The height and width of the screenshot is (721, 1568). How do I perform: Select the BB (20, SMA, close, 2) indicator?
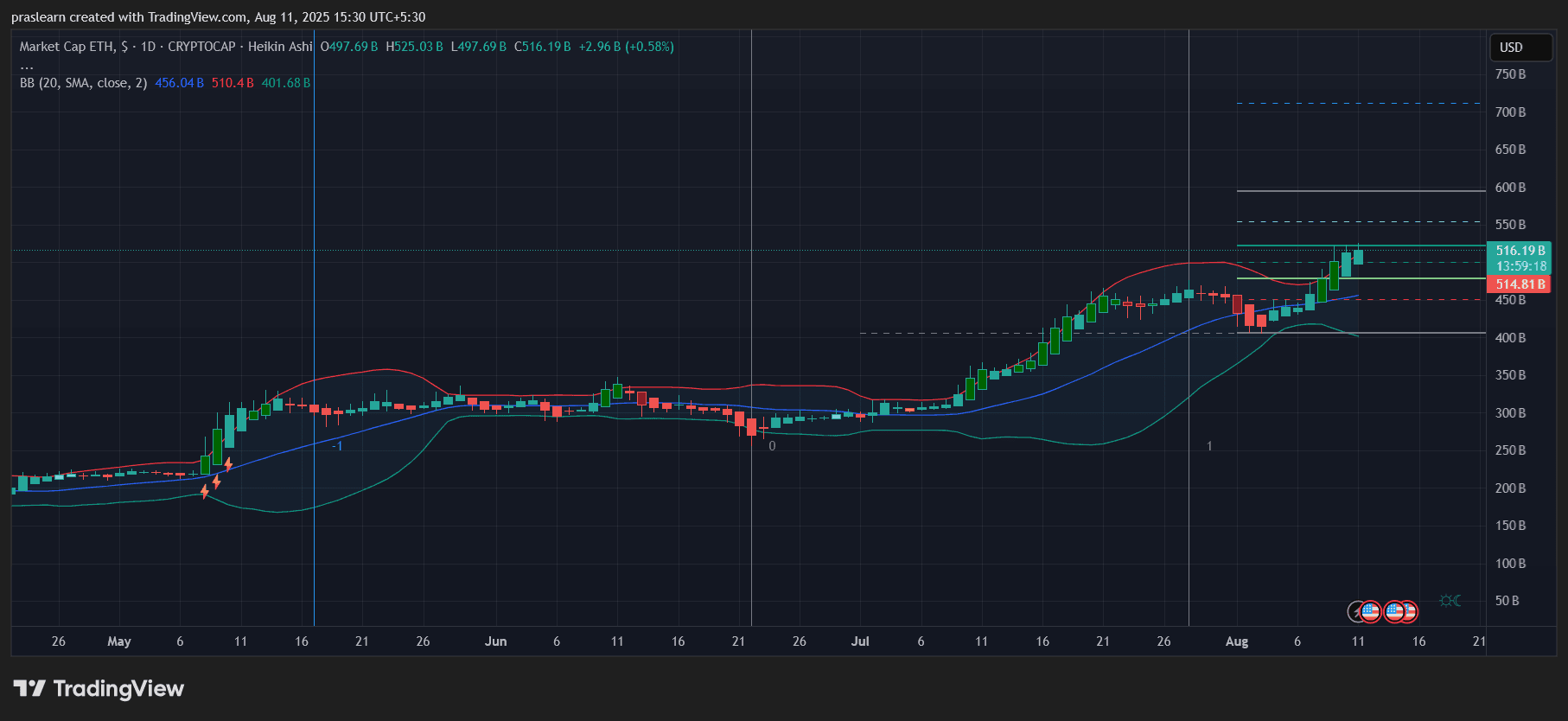[83, 83]
